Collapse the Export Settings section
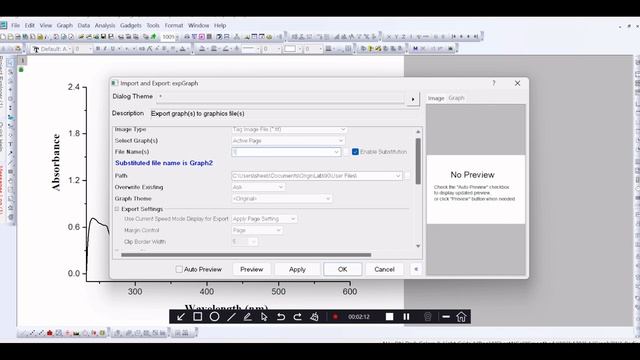 tap(117, 209)
